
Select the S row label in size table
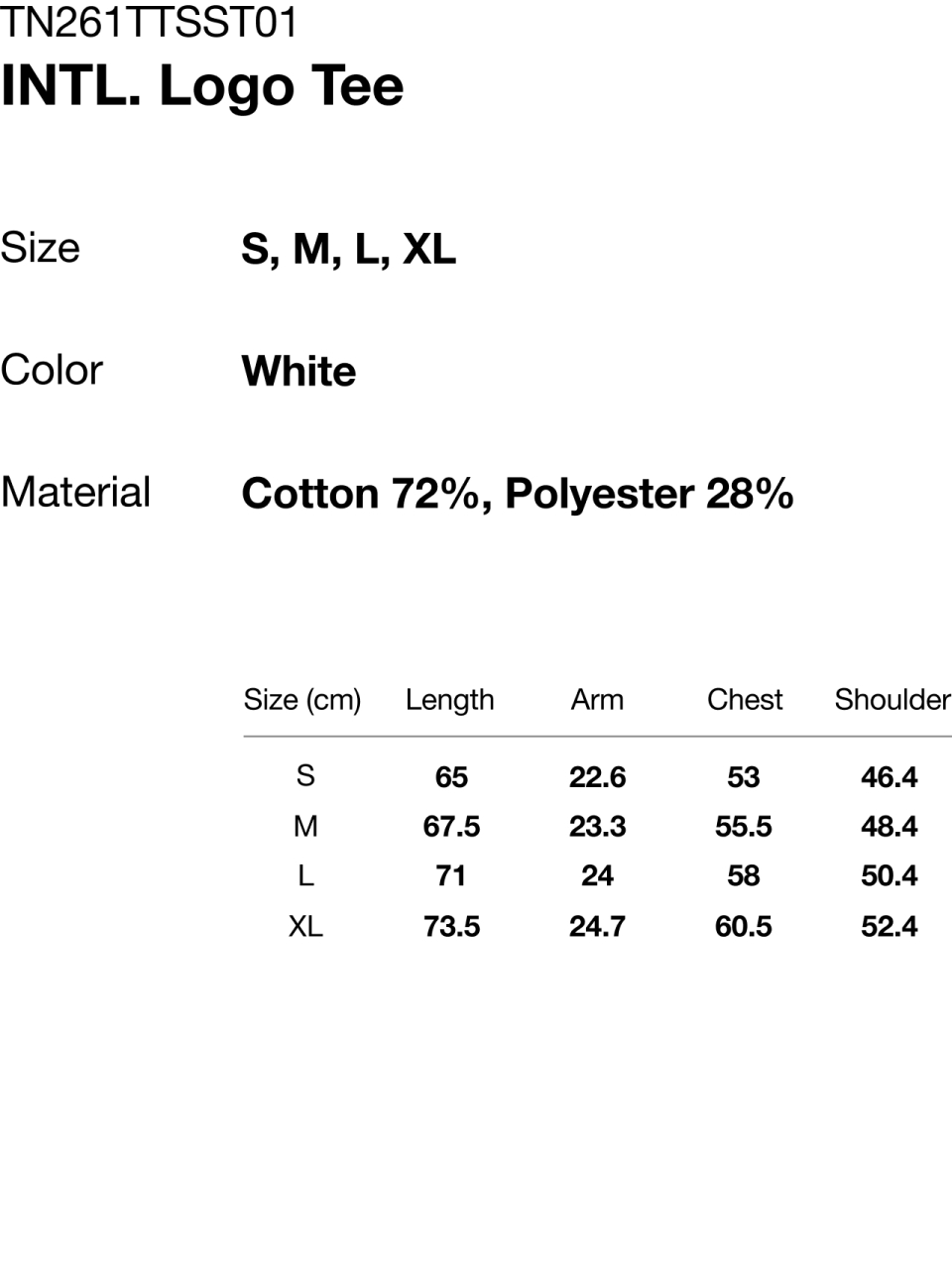305,775
